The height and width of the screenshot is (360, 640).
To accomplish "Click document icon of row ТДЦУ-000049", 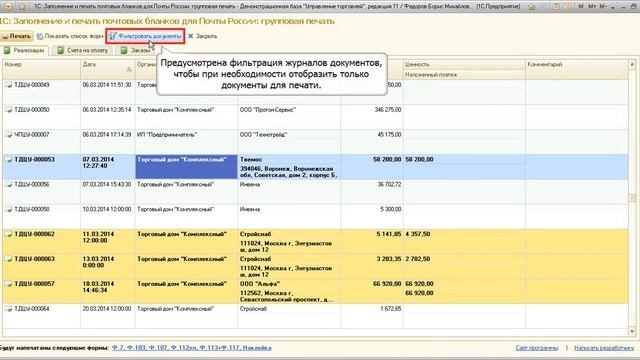I will pyautogui.click(x=9, y=85).
